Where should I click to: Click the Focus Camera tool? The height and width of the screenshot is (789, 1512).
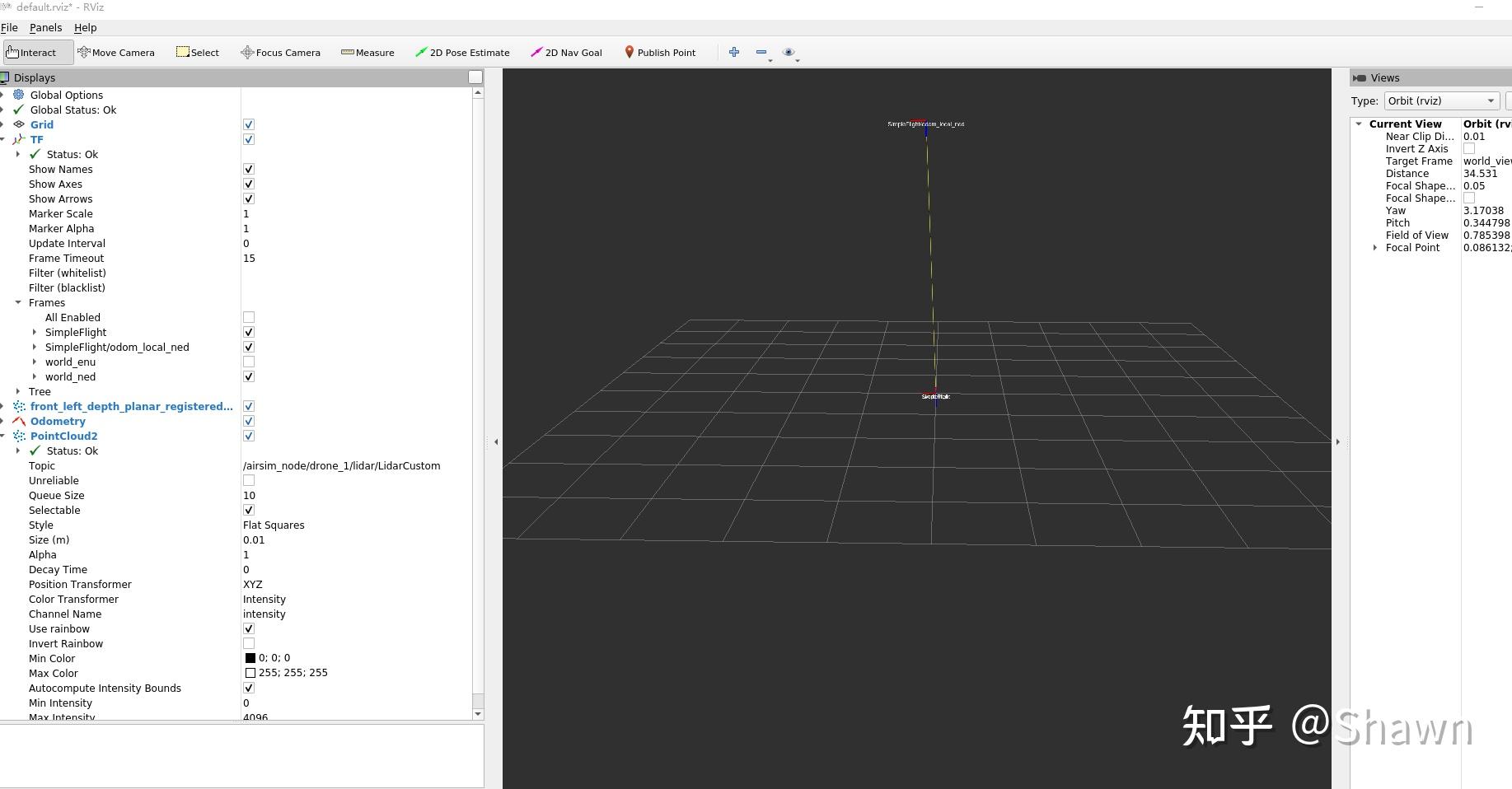click(x=280, y=53)
